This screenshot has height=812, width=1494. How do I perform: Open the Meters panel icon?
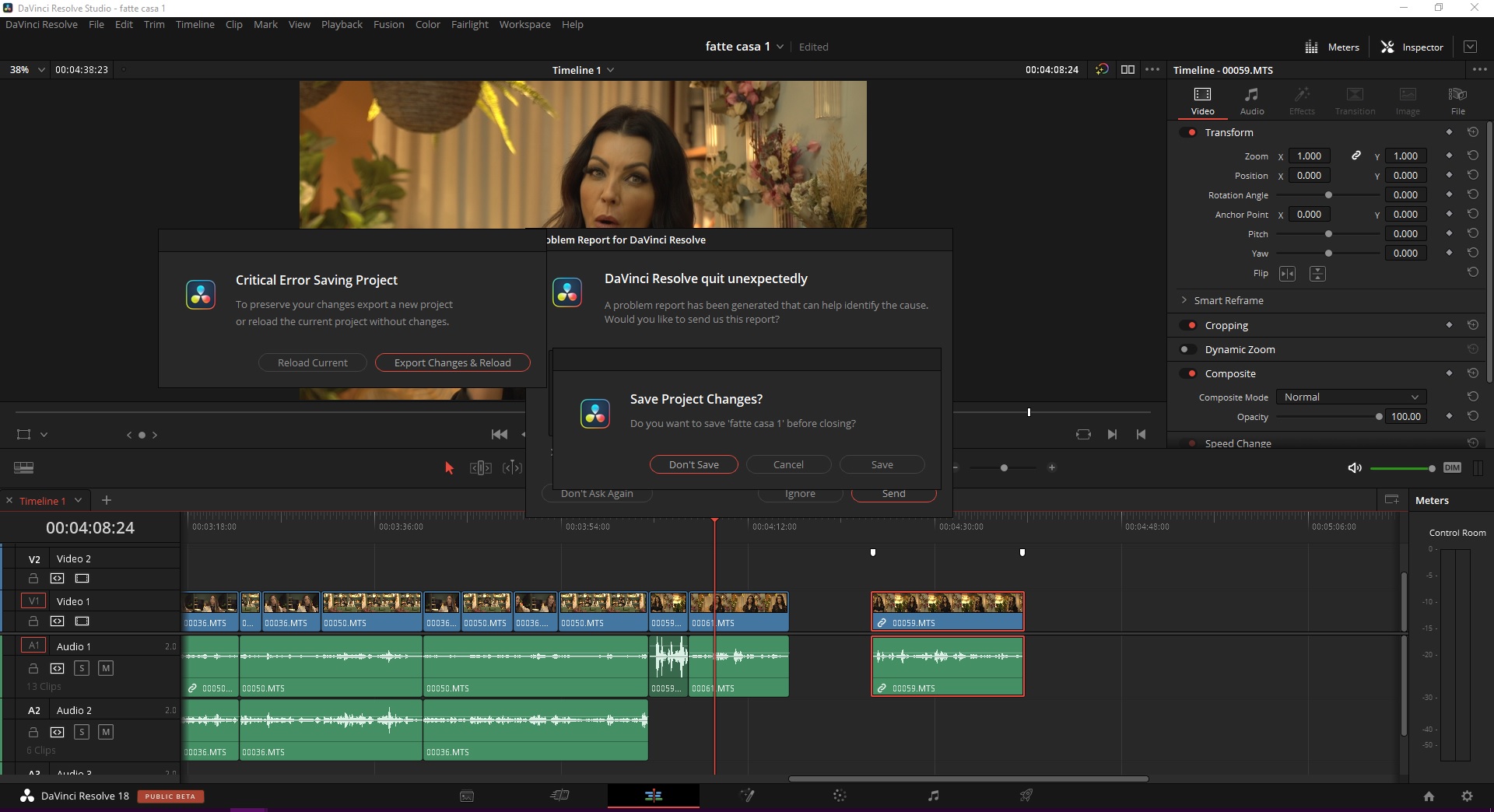tap(1311, 47)
